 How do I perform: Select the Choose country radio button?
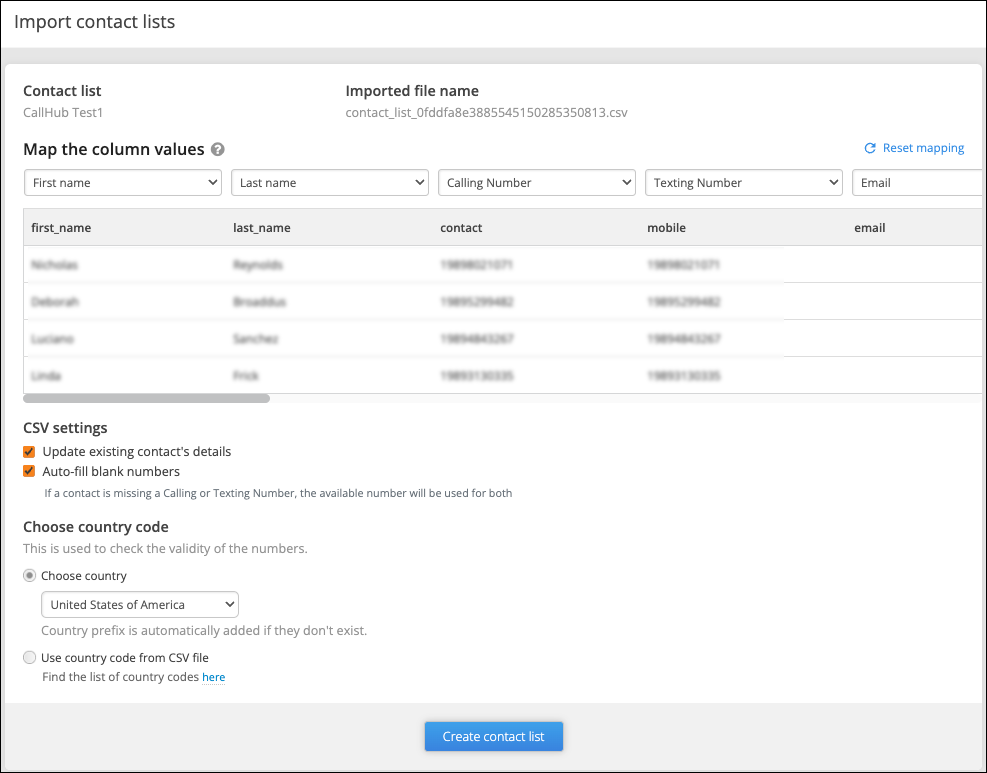30,575
